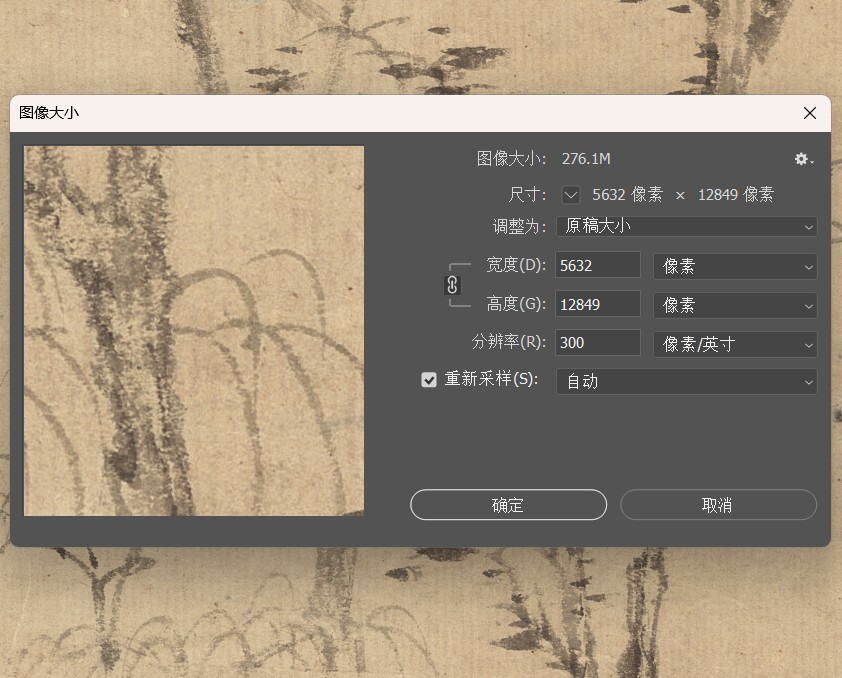842x678 pixels.
Task: Expand the 调整为 原稿大小 dropdown
Action: [x=686, y=226]
